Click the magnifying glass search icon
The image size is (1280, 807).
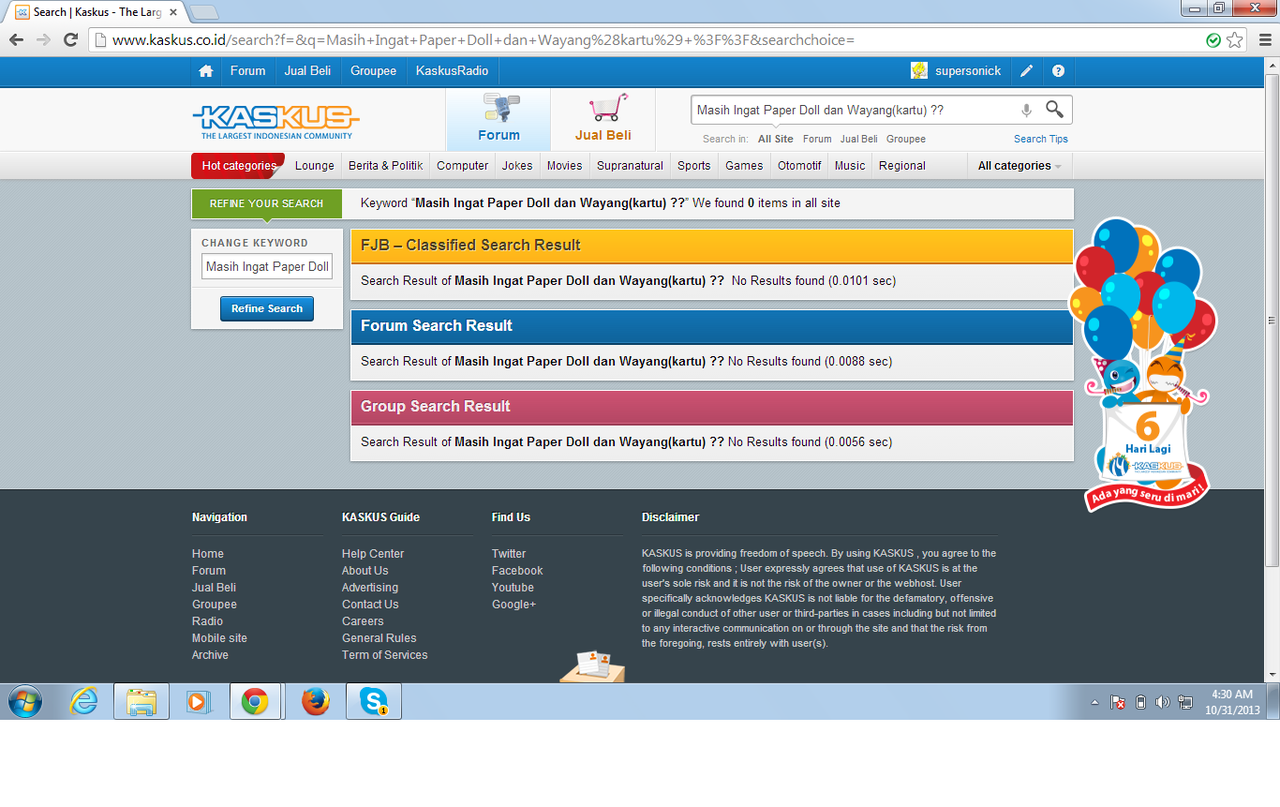(x=1054, y=109)
